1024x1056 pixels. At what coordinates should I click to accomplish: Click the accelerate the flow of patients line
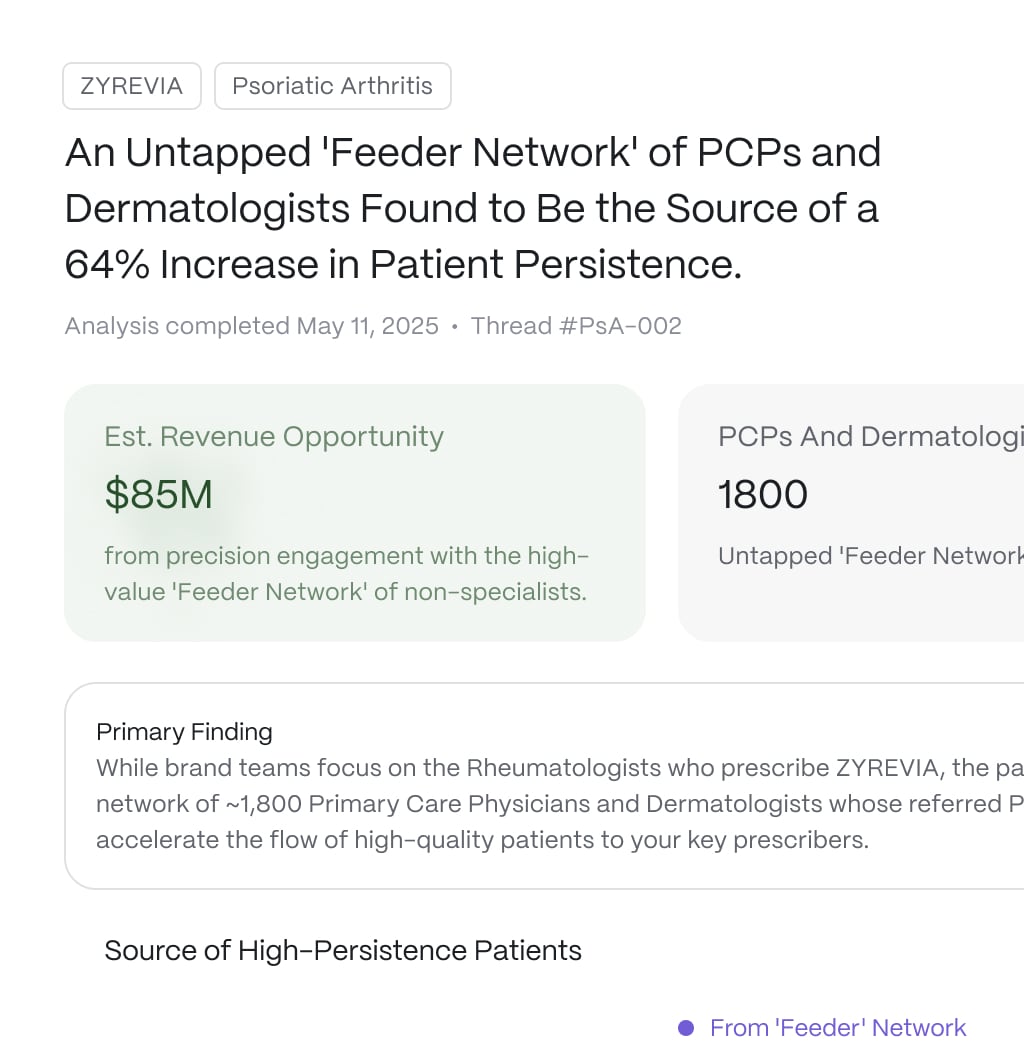482,840
